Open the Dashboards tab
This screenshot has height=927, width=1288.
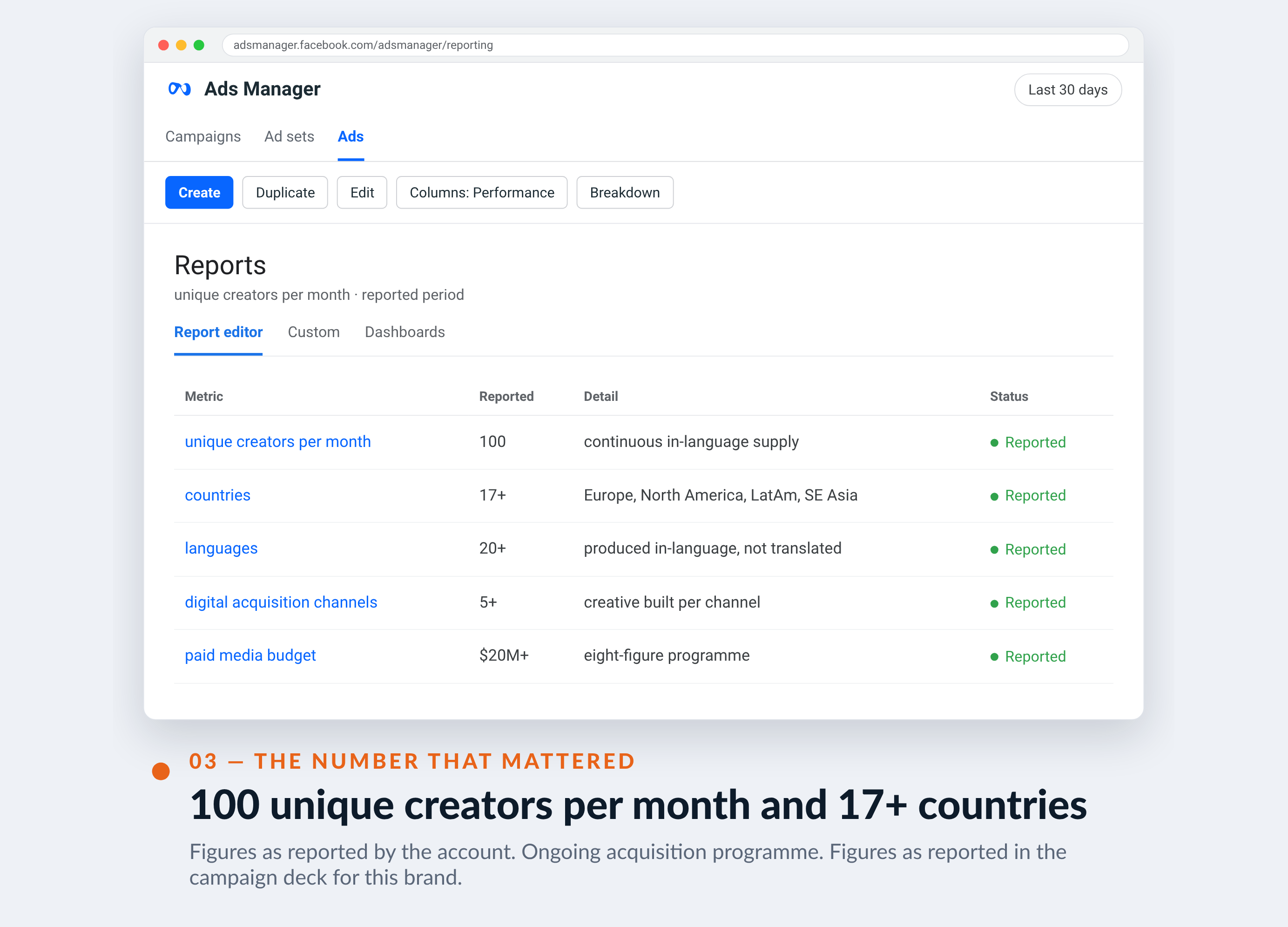405,332
